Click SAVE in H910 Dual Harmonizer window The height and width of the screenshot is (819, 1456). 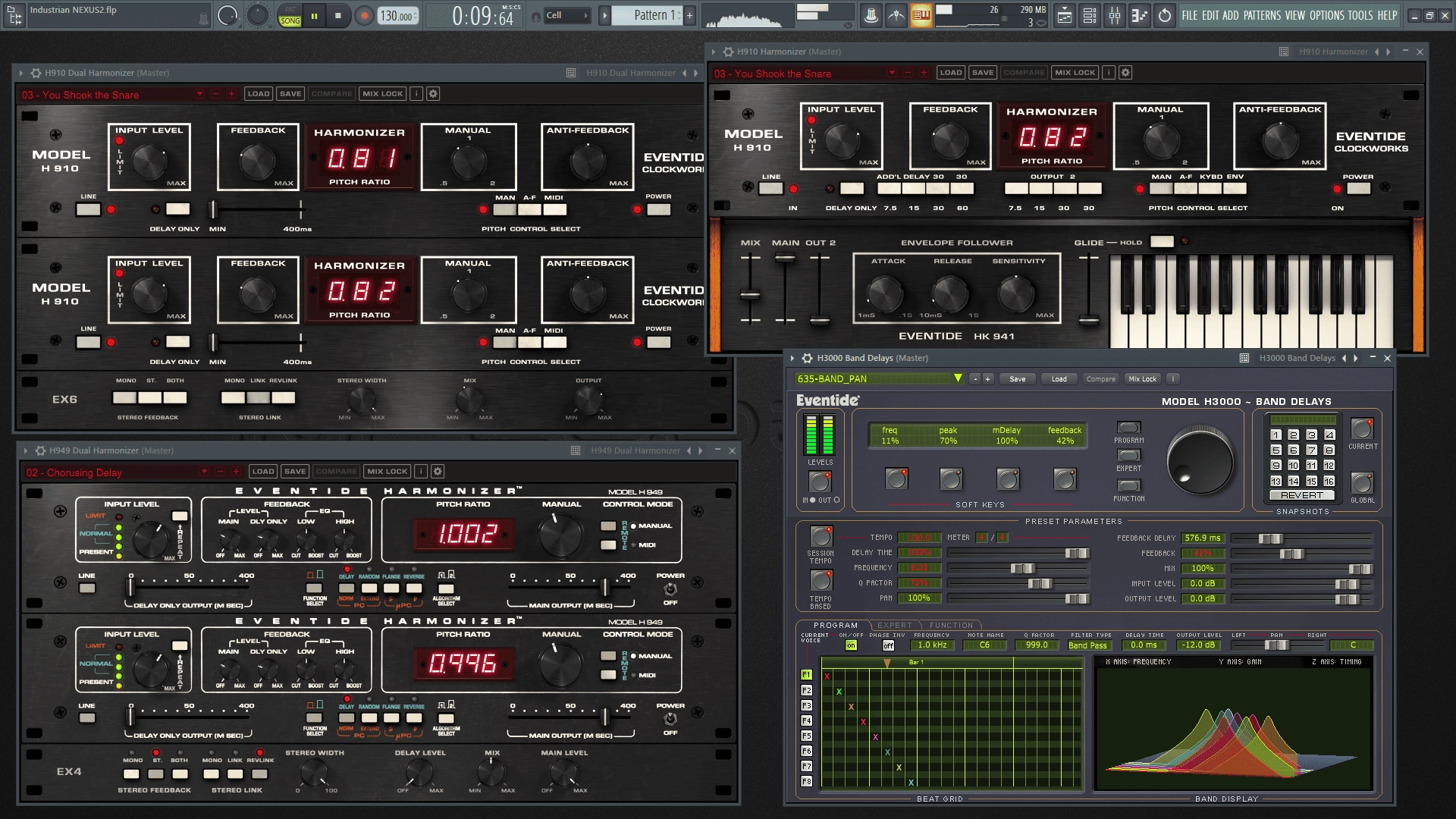(290, 94)
